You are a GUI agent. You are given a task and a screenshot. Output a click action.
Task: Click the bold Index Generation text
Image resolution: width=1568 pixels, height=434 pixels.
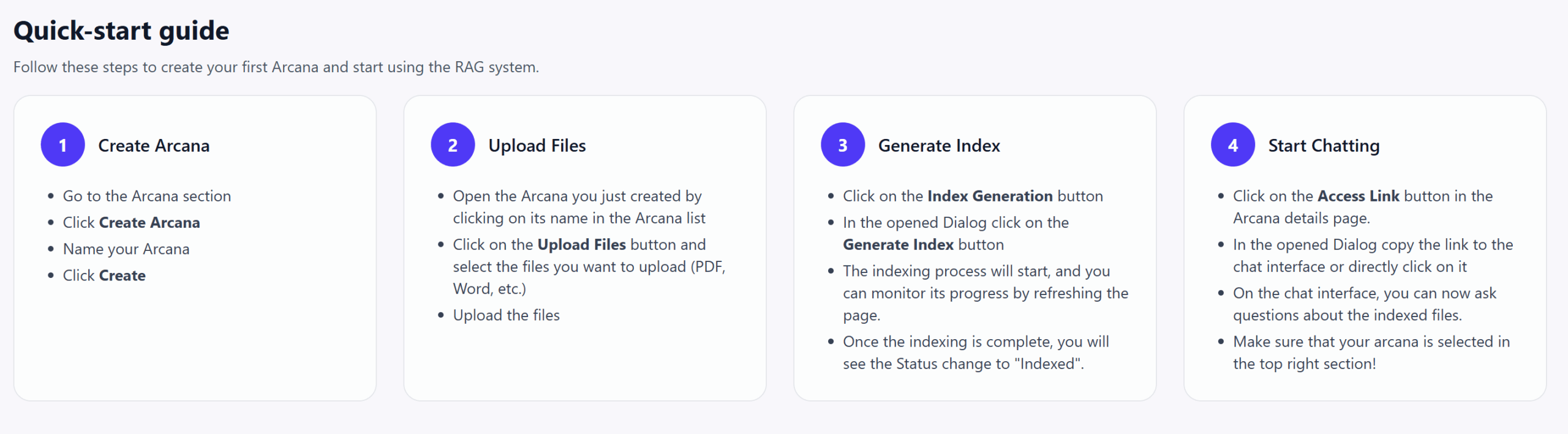990,196
